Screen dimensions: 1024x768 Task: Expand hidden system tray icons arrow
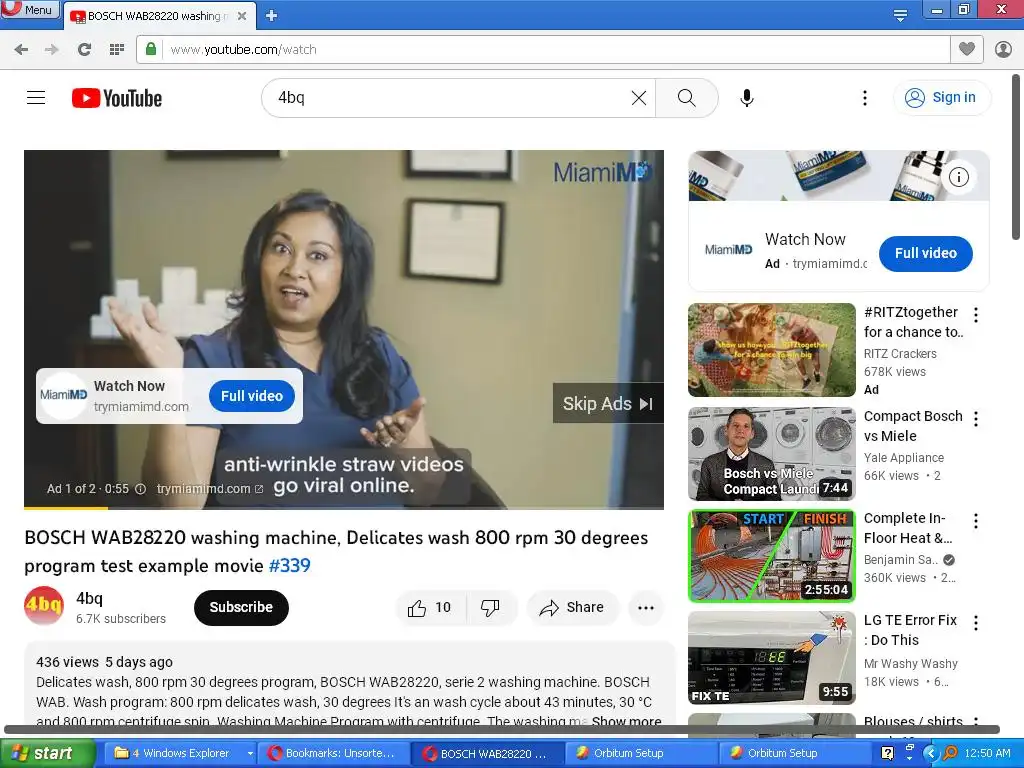[930, 753]
